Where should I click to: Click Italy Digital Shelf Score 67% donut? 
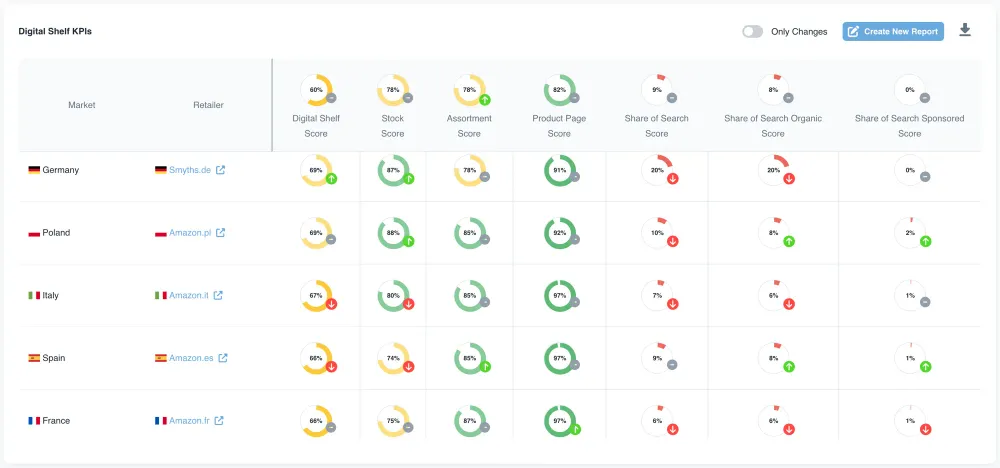[x=316, y=296]
